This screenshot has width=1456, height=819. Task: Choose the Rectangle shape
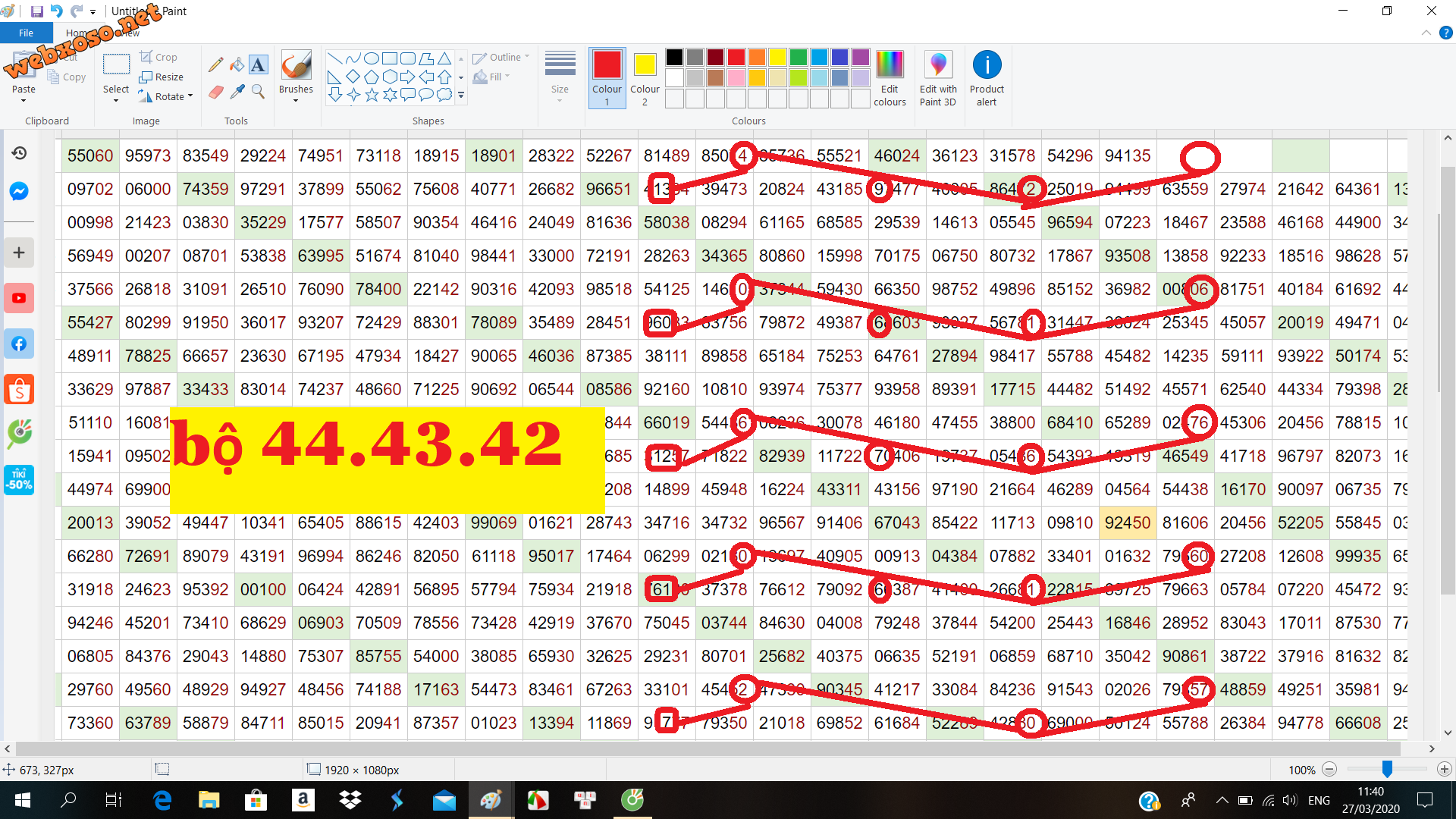pyautogui.click(x=390, y=58)
